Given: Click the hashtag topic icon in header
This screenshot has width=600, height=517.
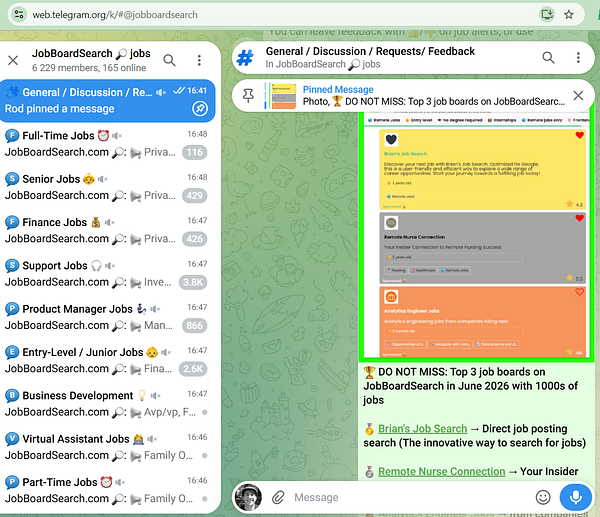Looking at the screenshot, I should click(245, 58).
